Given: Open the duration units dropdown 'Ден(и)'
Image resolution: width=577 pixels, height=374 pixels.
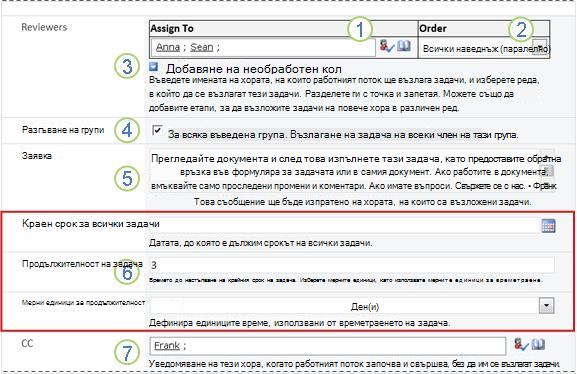Looking at the screenshot, I should click(546, 306).
